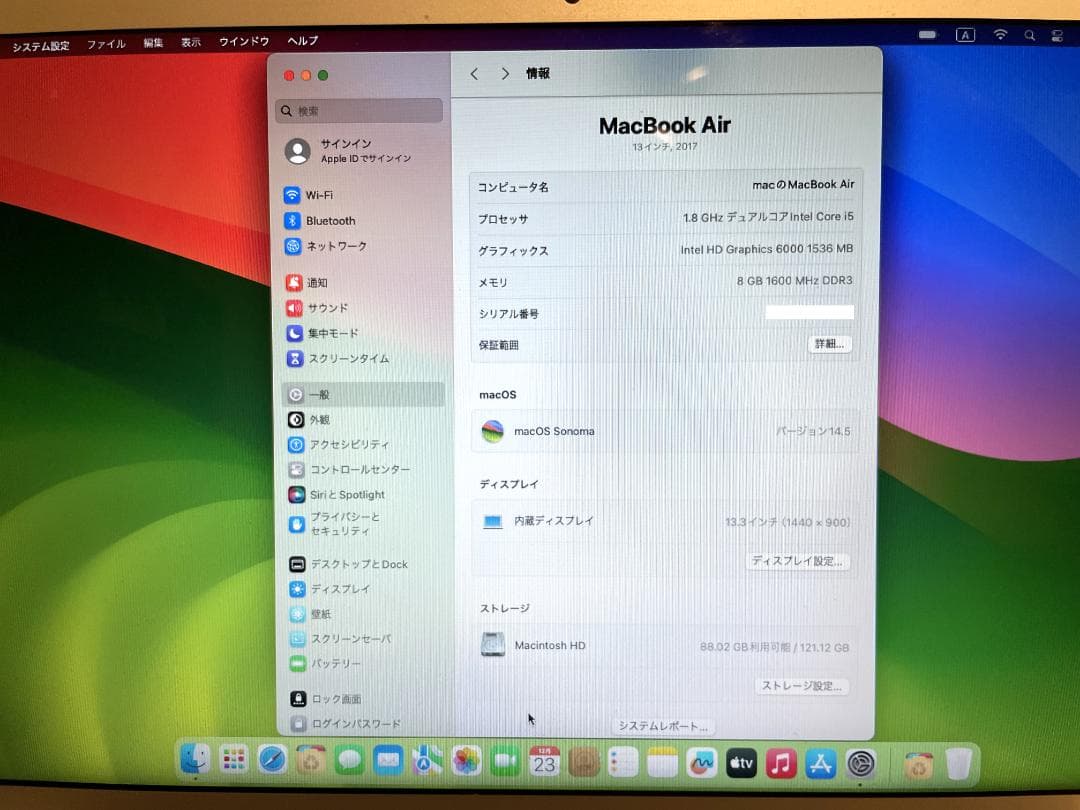Open コントロールセンター settings in sidebar
Viewport: 1080px width, 810px height.
click(x=360, y=469)
